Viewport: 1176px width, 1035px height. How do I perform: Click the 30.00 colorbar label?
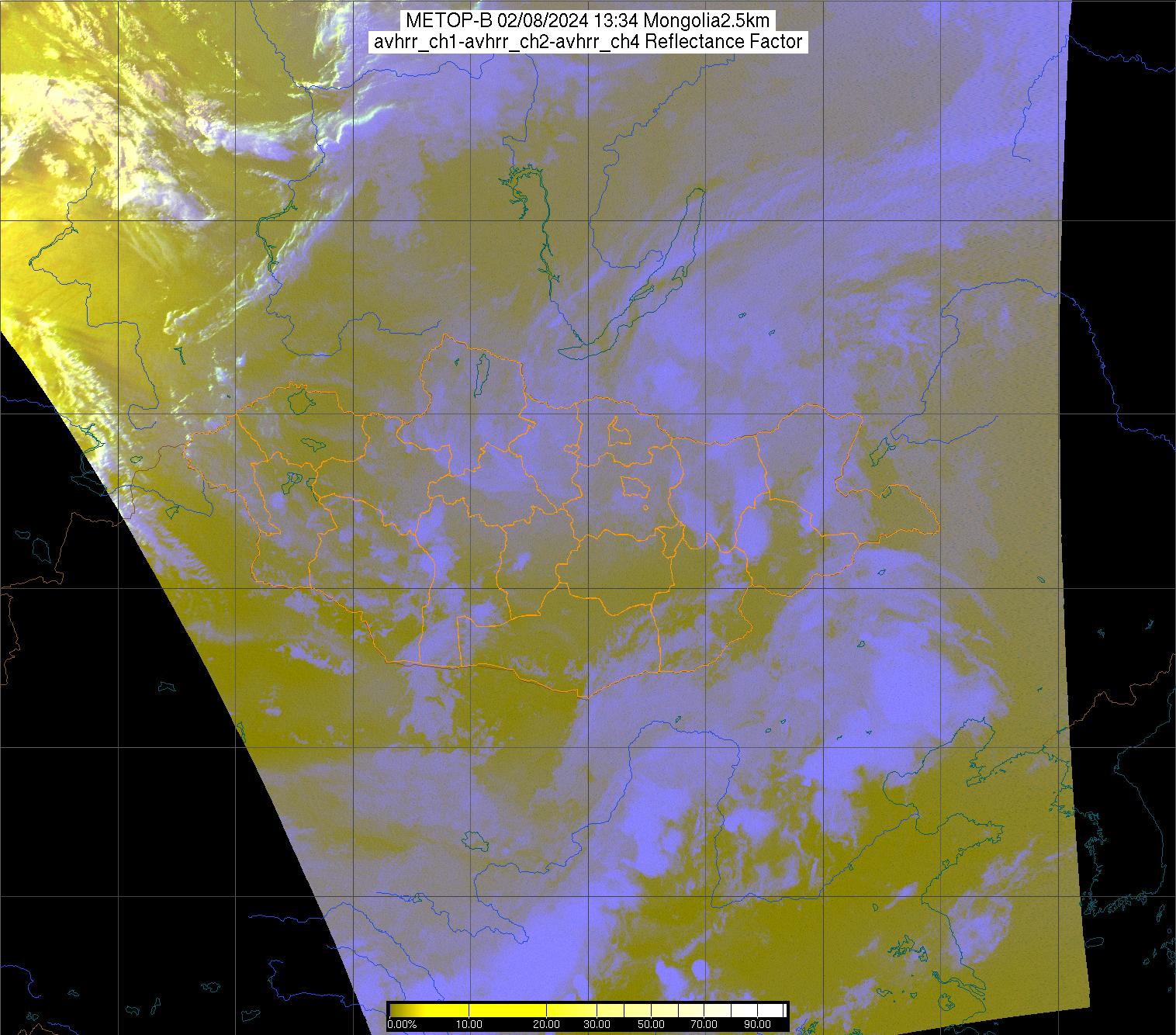pyautogui.click(x=597, y=1024)
